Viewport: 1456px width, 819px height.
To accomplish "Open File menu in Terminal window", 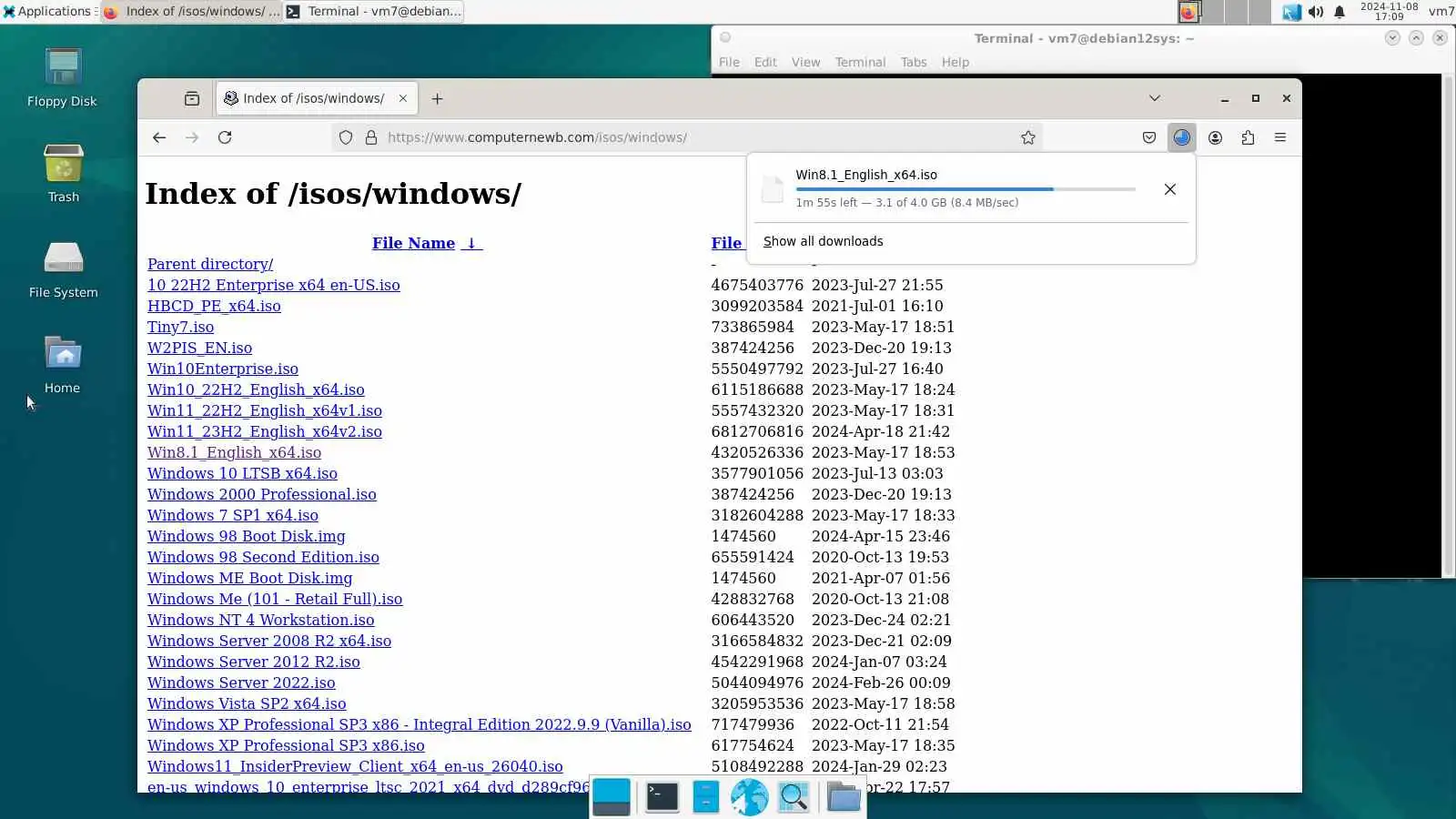I will point(729,62).
